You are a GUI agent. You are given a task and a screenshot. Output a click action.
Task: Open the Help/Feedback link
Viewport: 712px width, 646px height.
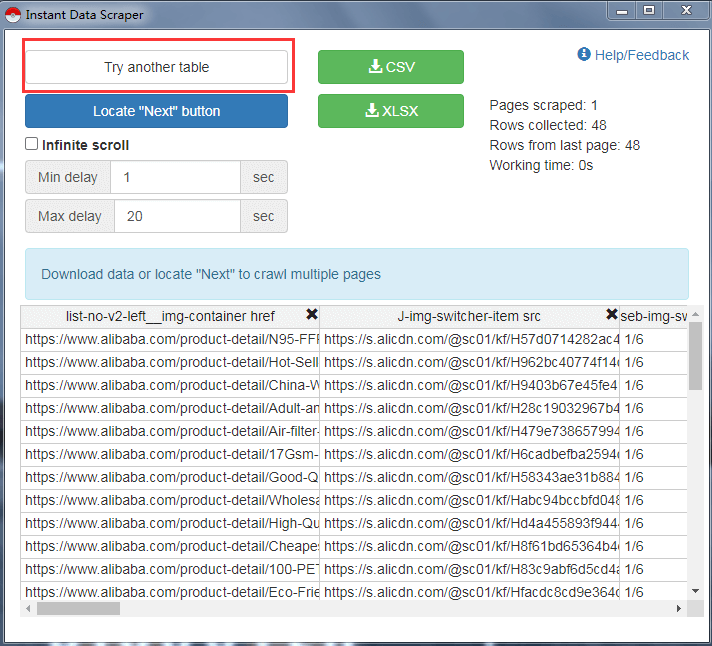(633, 55)
